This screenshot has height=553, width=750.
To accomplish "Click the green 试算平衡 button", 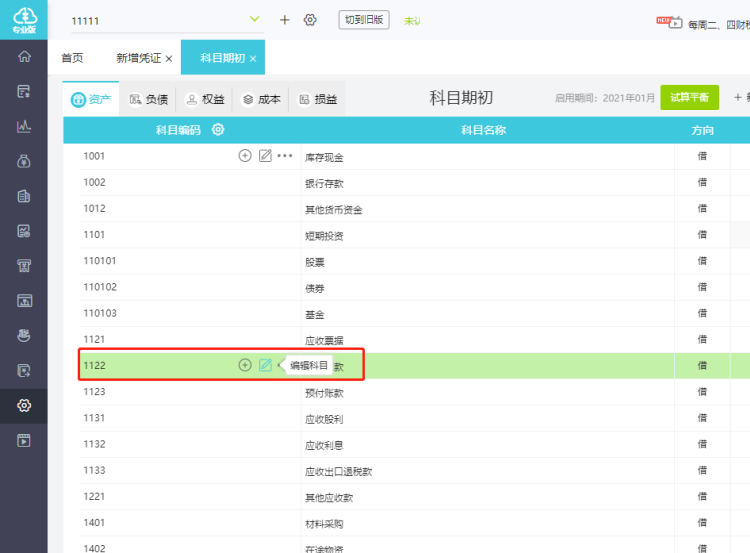I will click(689, 98).
